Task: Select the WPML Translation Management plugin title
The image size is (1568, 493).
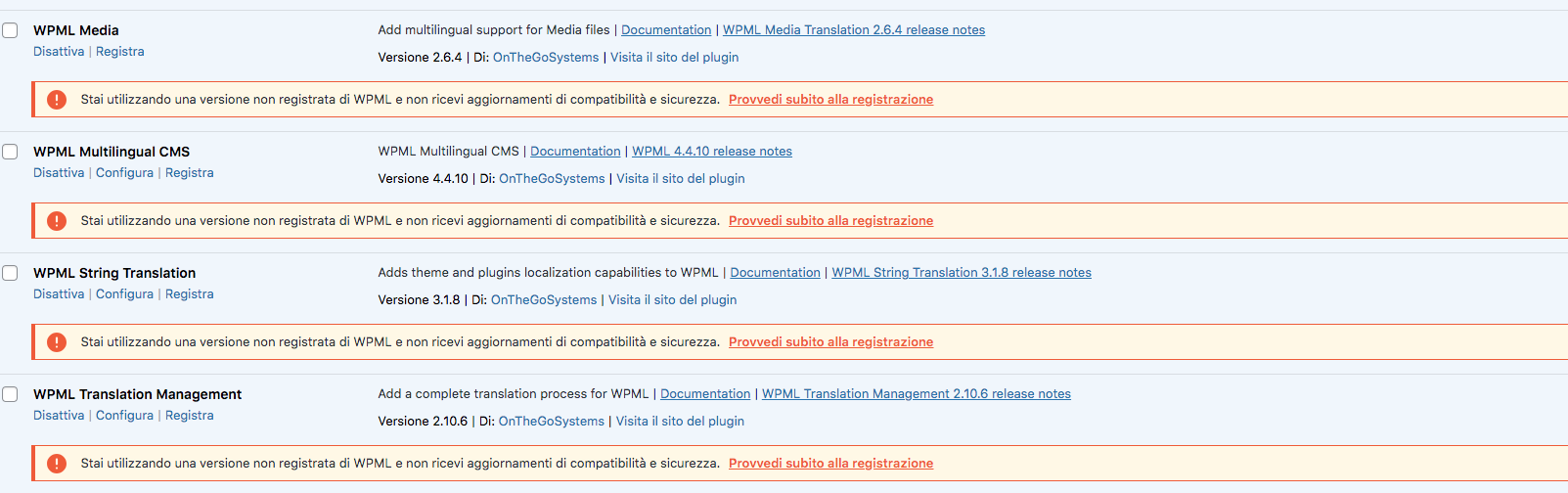Action: point(137,394)
